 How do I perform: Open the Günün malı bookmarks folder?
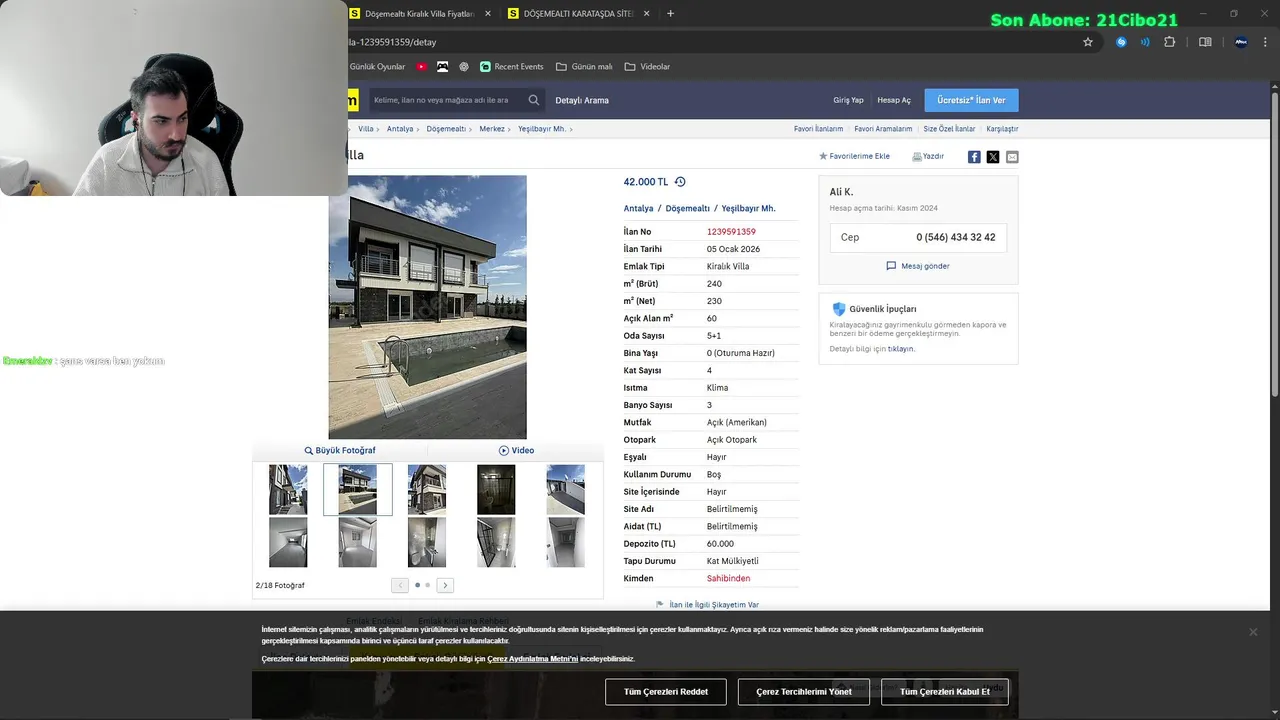click(584, 66)
